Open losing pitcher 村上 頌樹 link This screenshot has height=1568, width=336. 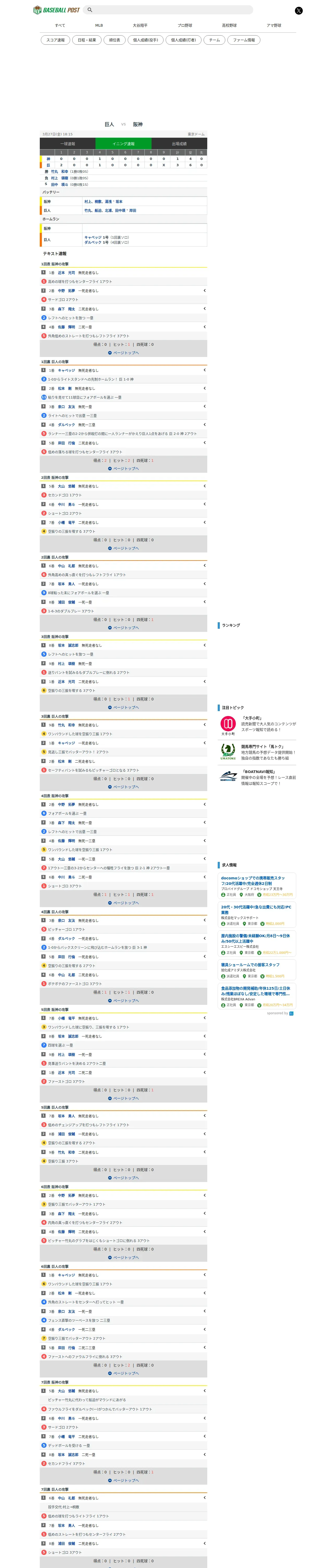click(x=59, y=178)
